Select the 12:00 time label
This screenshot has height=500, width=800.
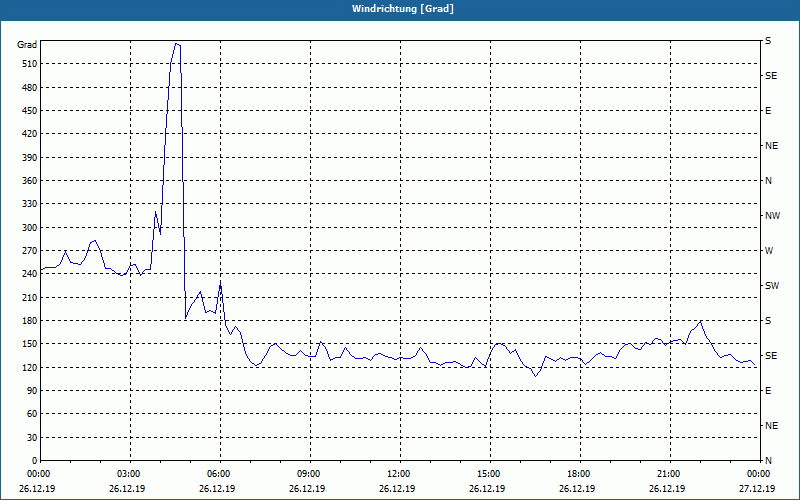(x=399, y=474)
